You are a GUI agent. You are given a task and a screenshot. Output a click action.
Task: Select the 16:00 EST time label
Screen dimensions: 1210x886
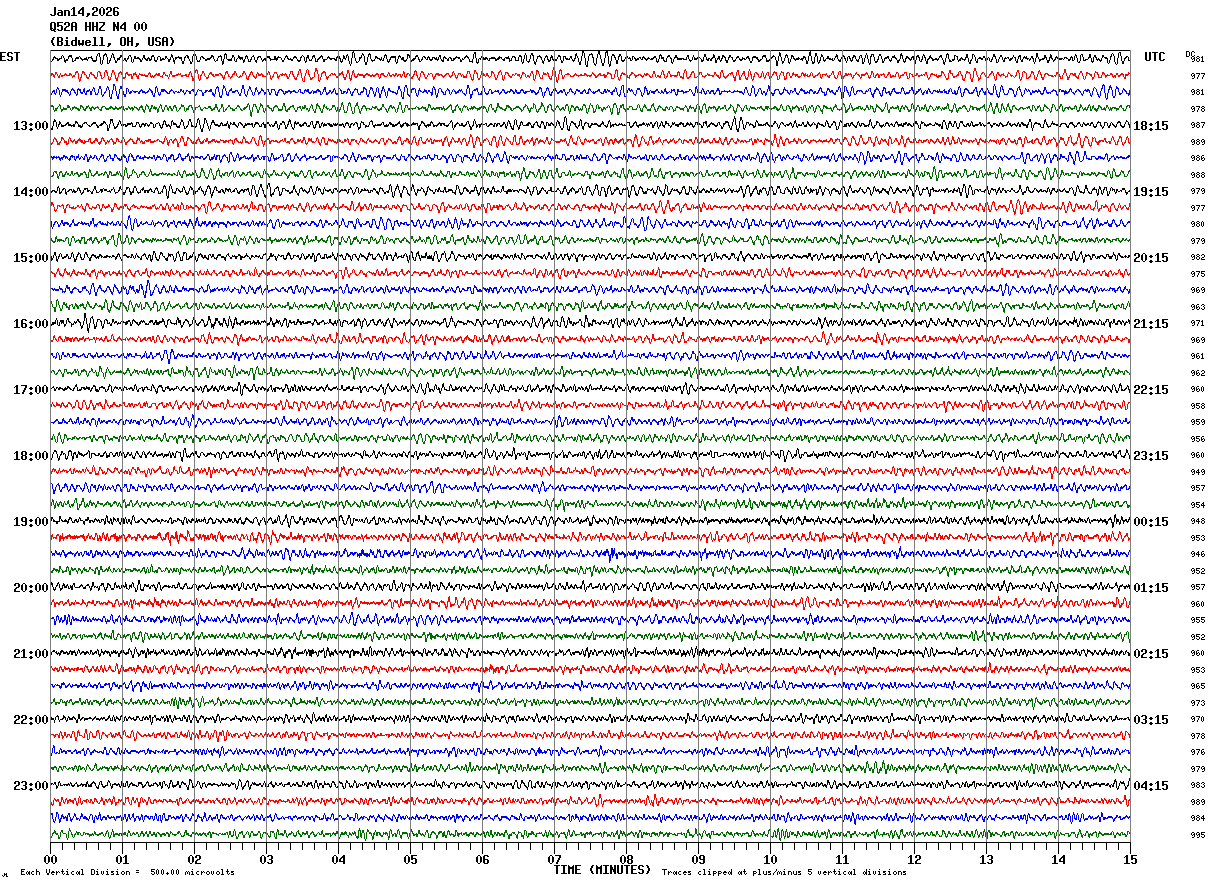coord(30,324)
